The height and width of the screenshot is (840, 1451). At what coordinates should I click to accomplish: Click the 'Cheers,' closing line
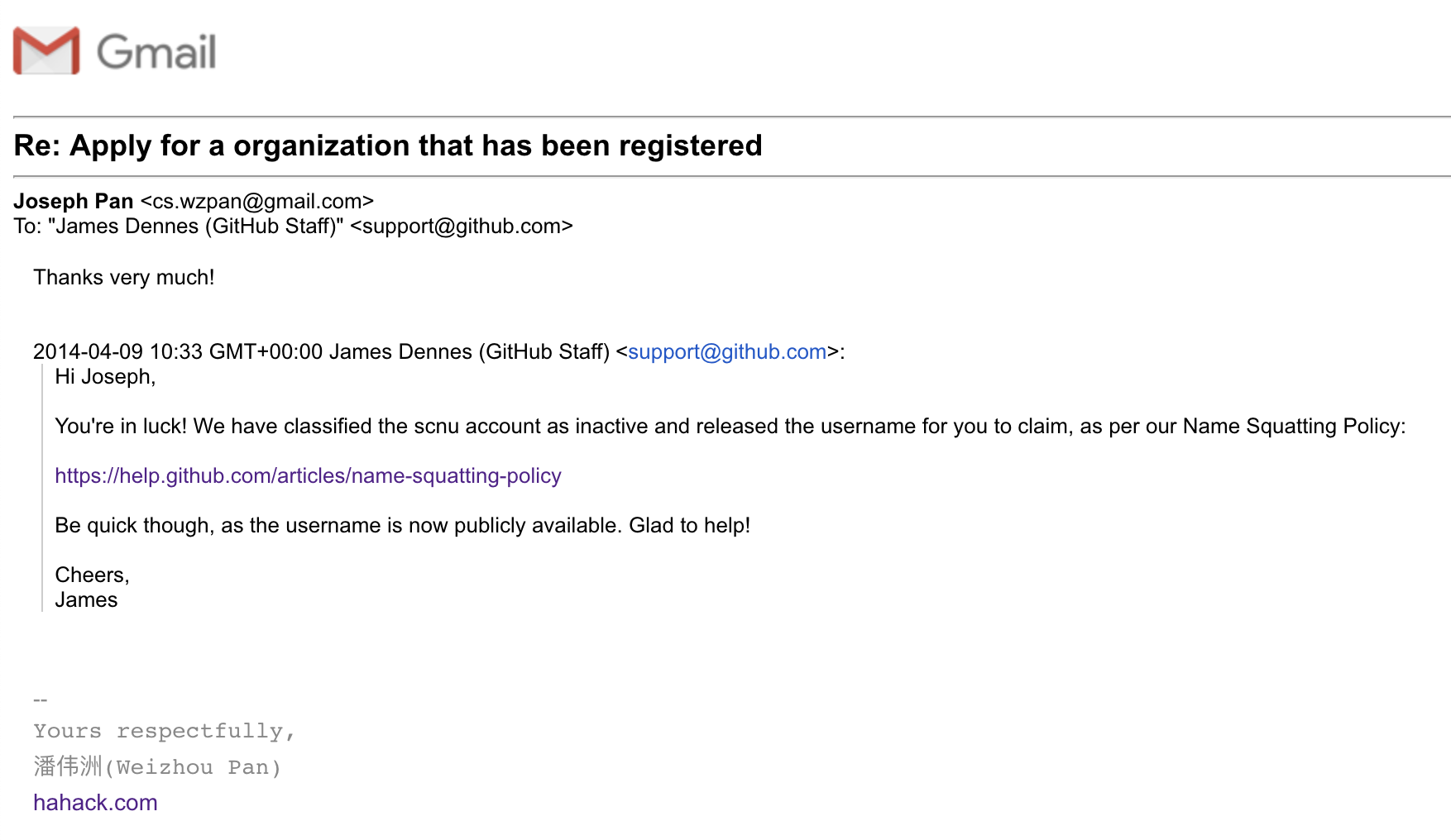point(92,575)
